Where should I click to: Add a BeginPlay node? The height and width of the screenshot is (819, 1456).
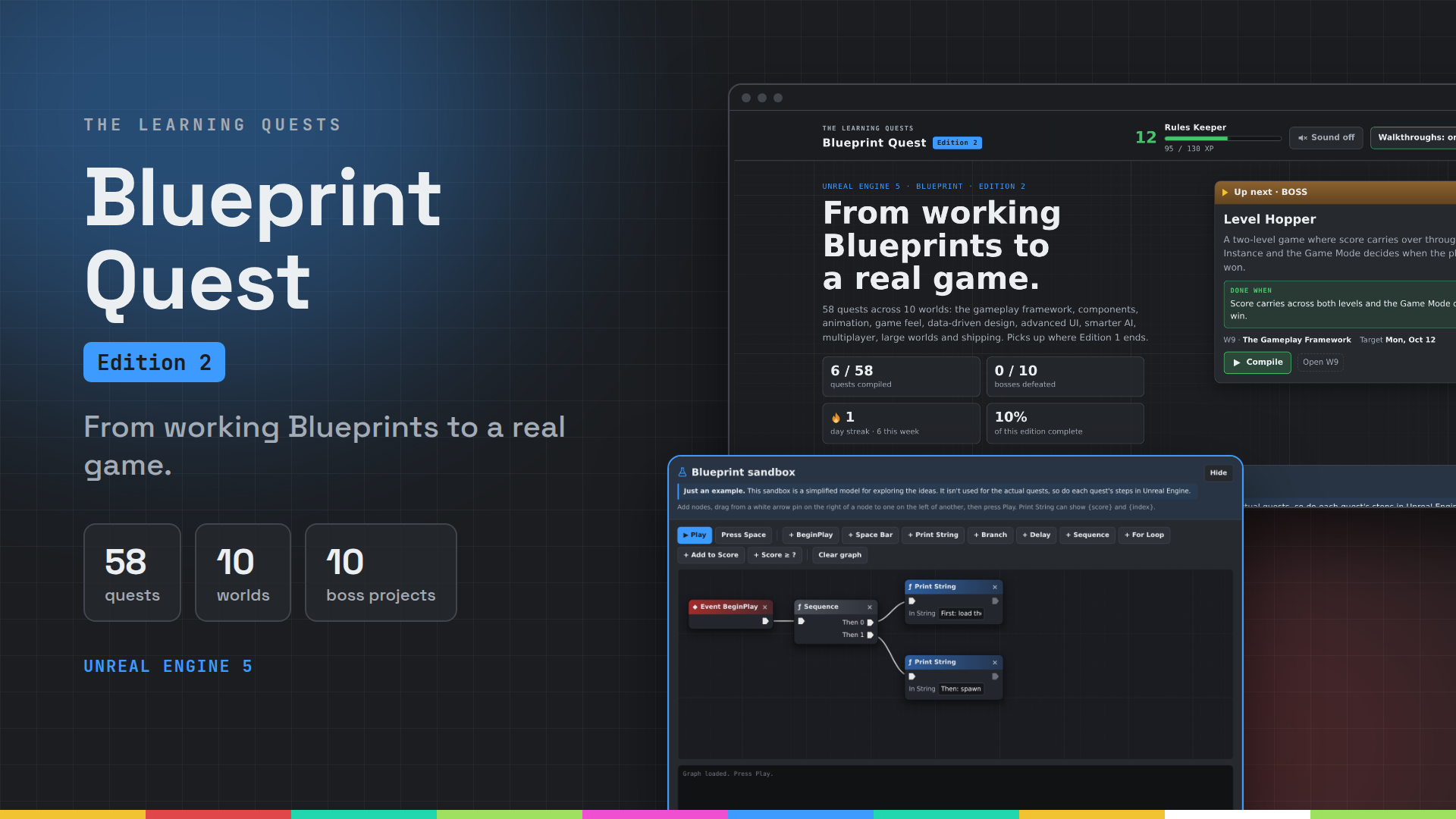click(x=811, y=535)
